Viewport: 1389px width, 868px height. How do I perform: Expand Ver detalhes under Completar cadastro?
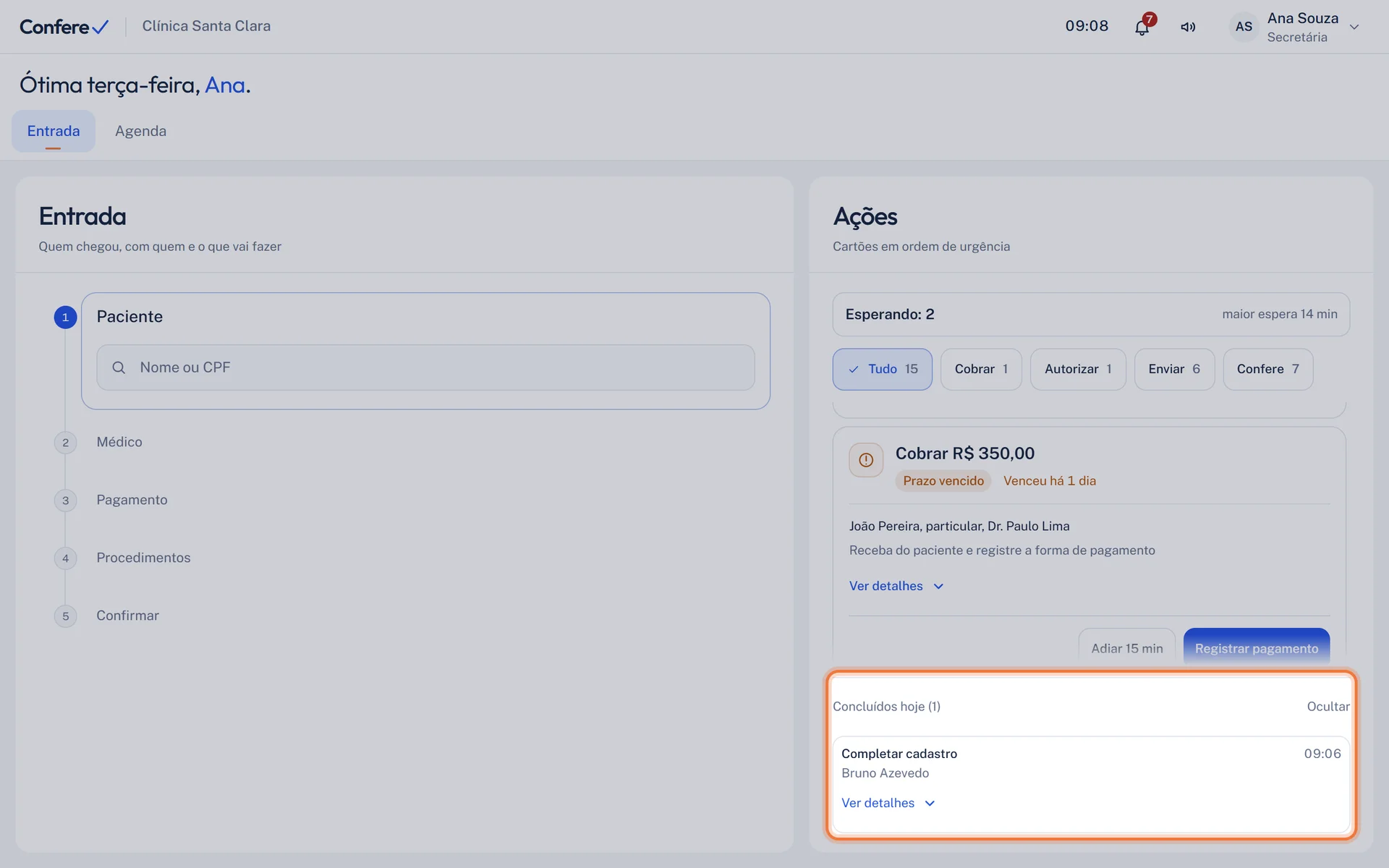click(x=888, y=803)
